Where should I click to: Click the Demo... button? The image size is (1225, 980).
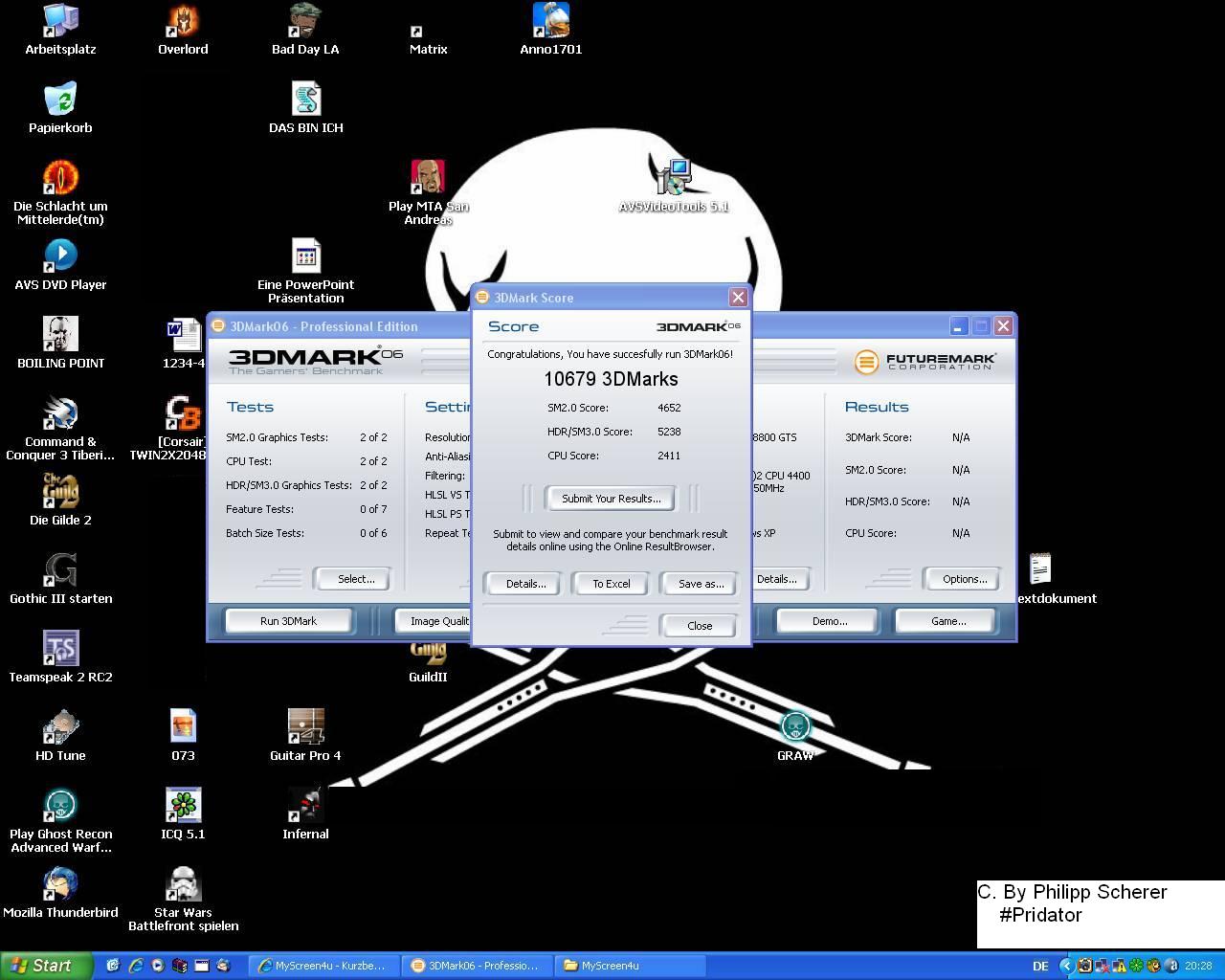click(829, 621)
